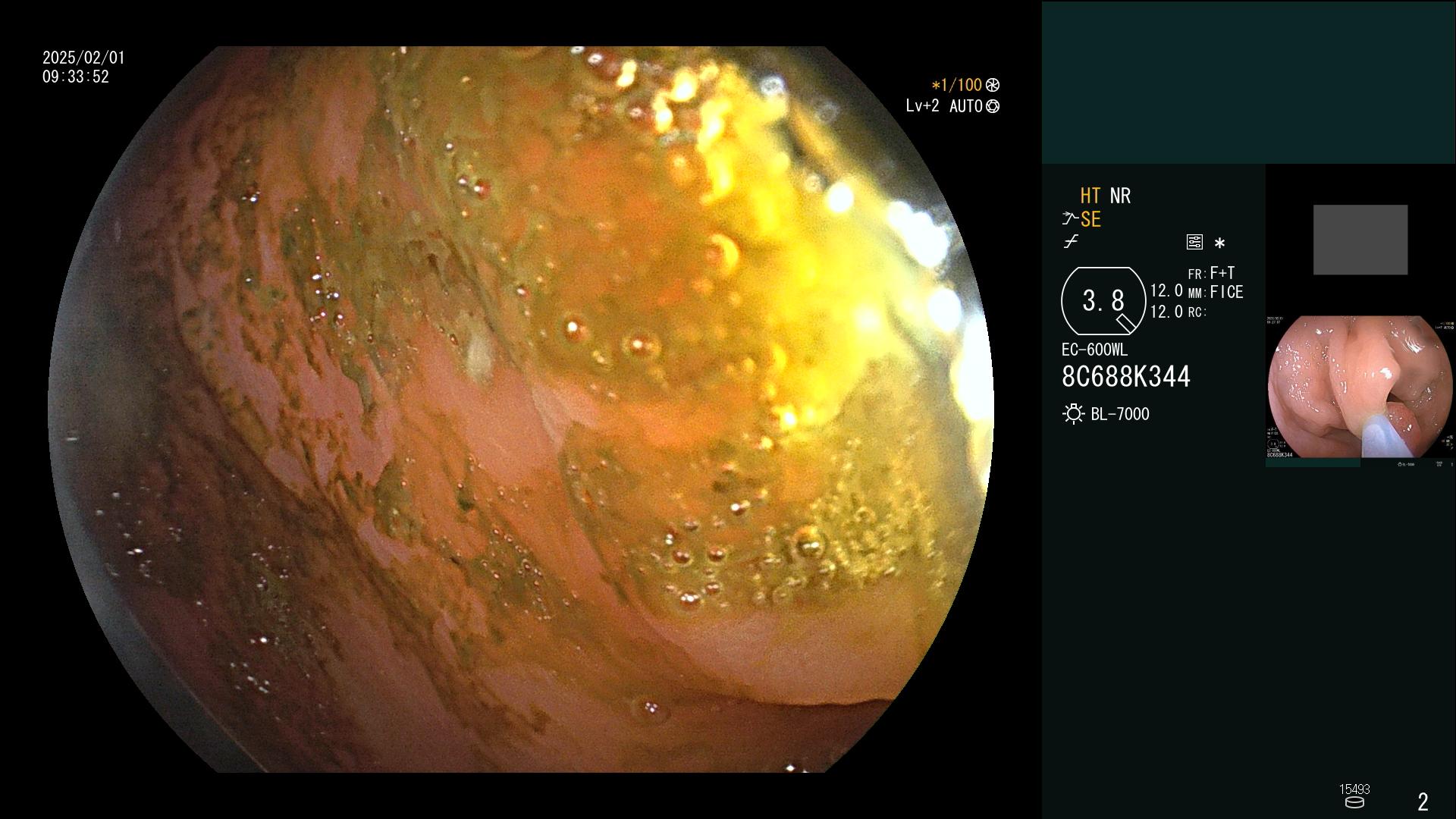Click the remaining count 15493
Viewport: 1456px width, 819px height.
pos(1354,789)
